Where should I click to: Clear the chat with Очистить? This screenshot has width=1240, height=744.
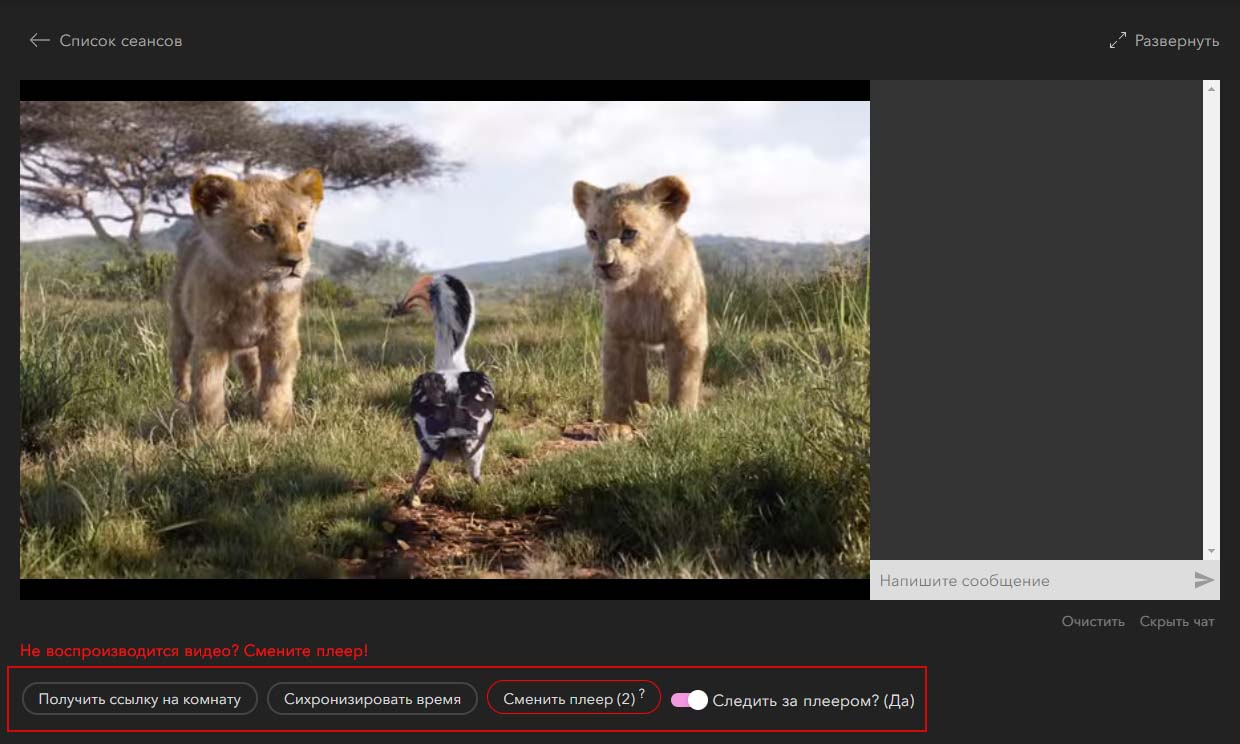coord(1093,621)
